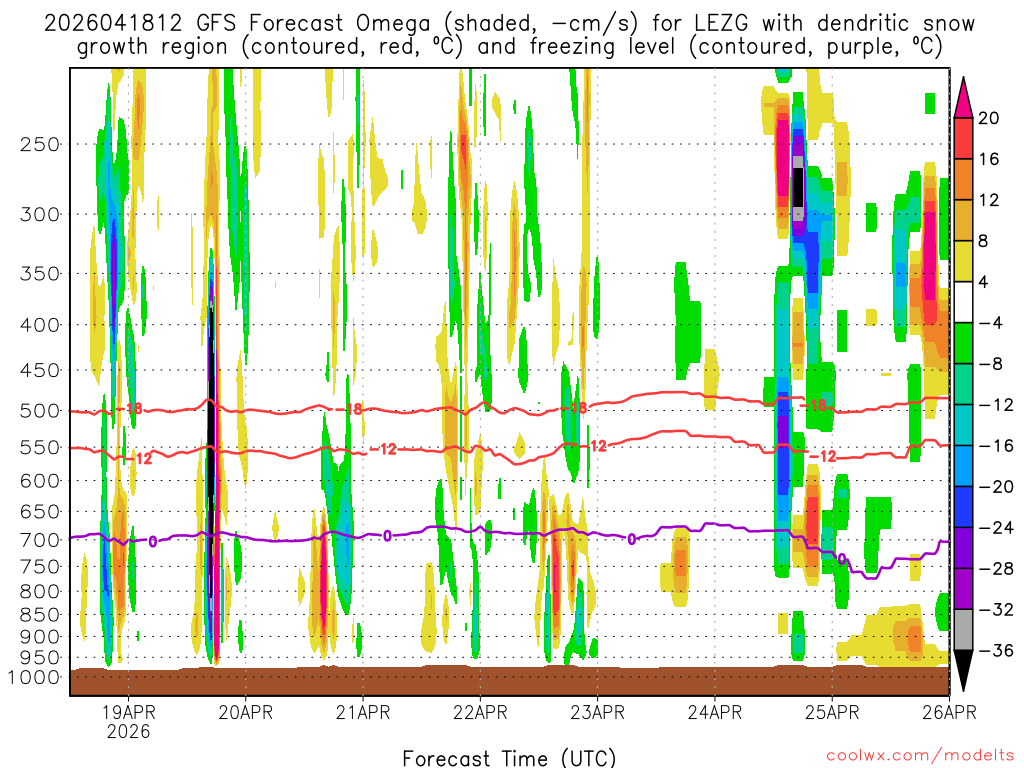Select the 24APR time axis label
The height and width of the screenshot is (768, 1024).
714,712
